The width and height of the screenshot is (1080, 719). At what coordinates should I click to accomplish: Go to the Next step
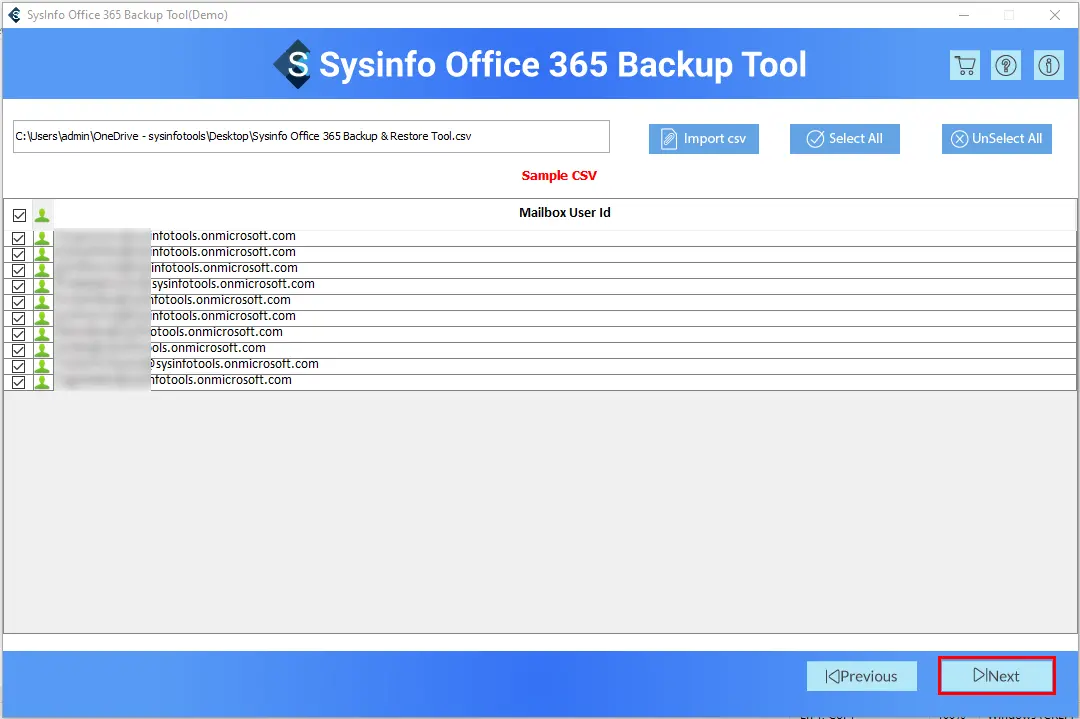click(997, 676)
